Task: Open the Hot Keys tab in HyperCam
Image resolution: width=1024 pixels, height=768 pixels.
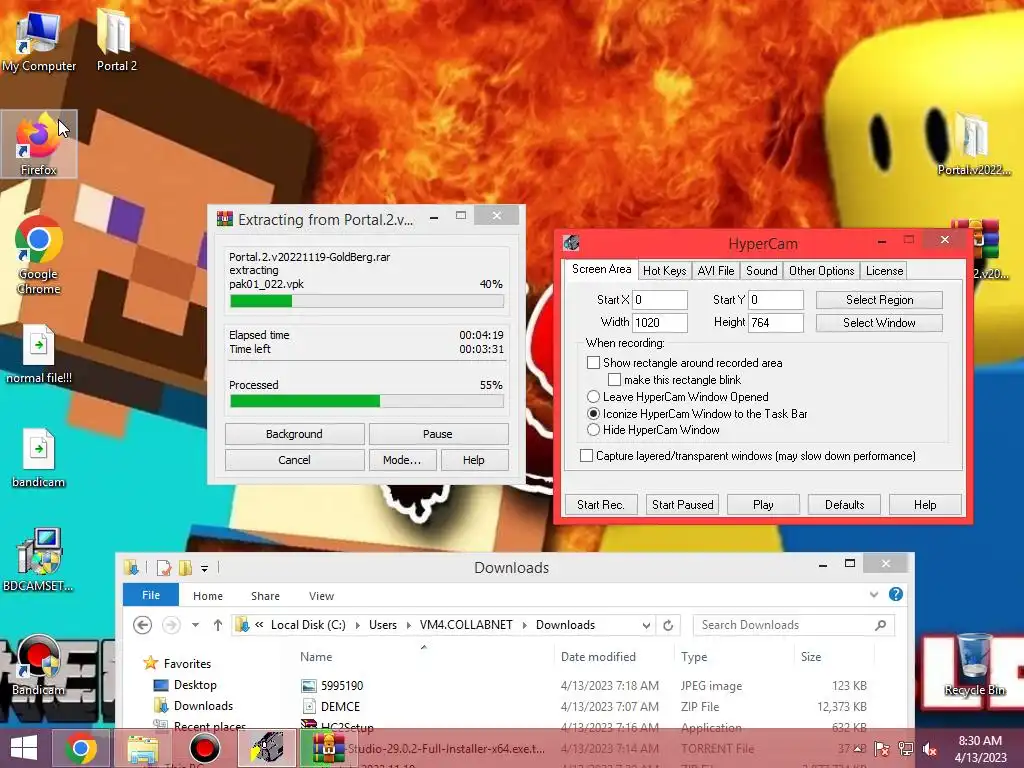Action: tap(664, 271)
